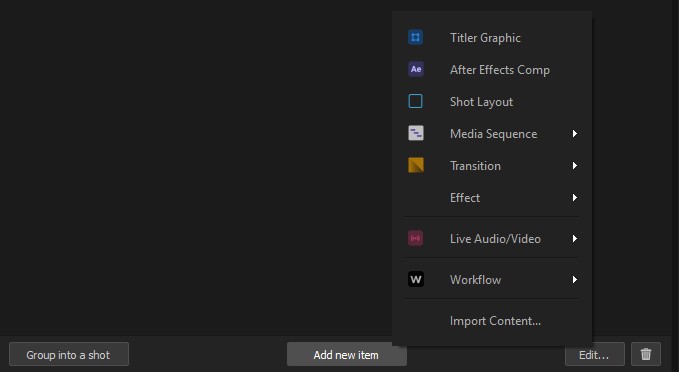Click the Group into a shot button
The width and height of the screenshot is (679, 372).
pos(69,354)
